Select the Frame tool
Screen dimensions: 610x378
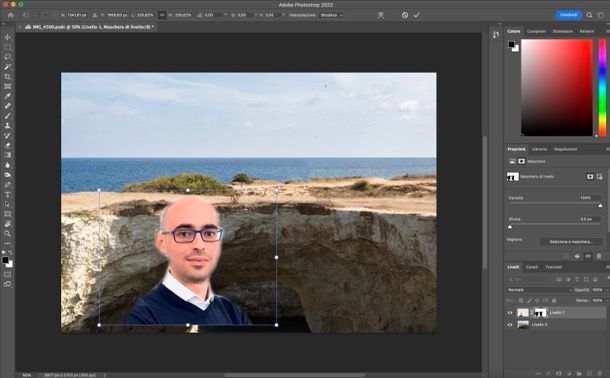[7, 86]
